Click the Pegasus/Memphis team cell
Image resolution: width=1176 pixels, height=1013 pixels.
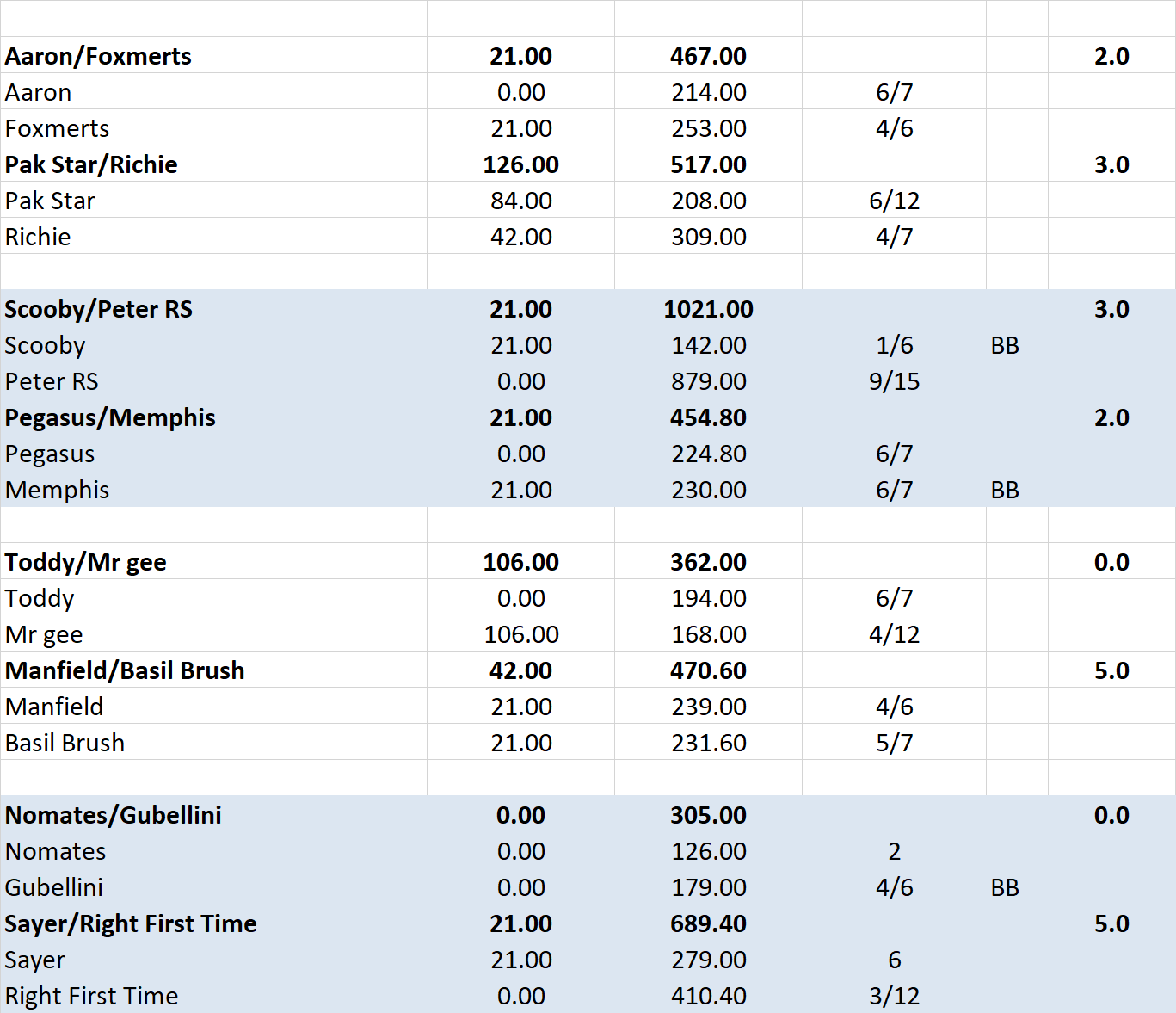110,417
